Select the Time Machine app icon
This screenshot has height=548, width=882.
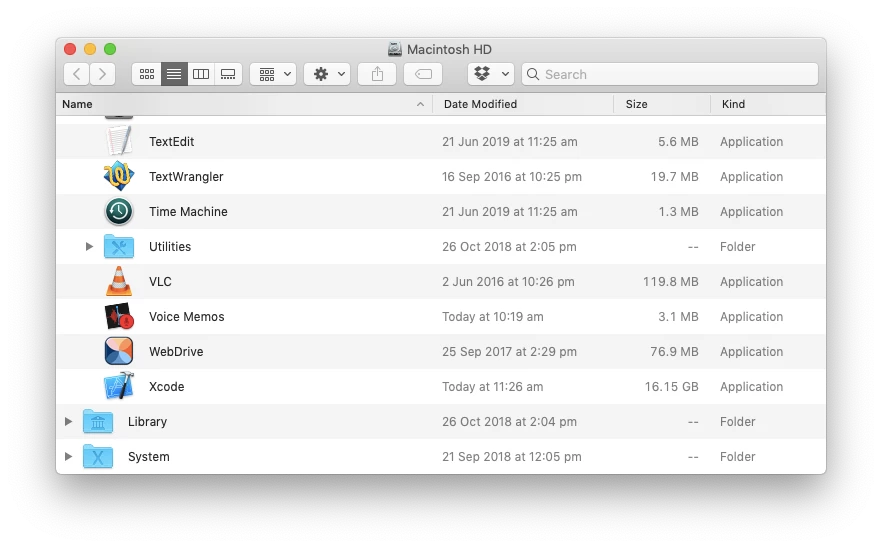[x=119, y=212]
